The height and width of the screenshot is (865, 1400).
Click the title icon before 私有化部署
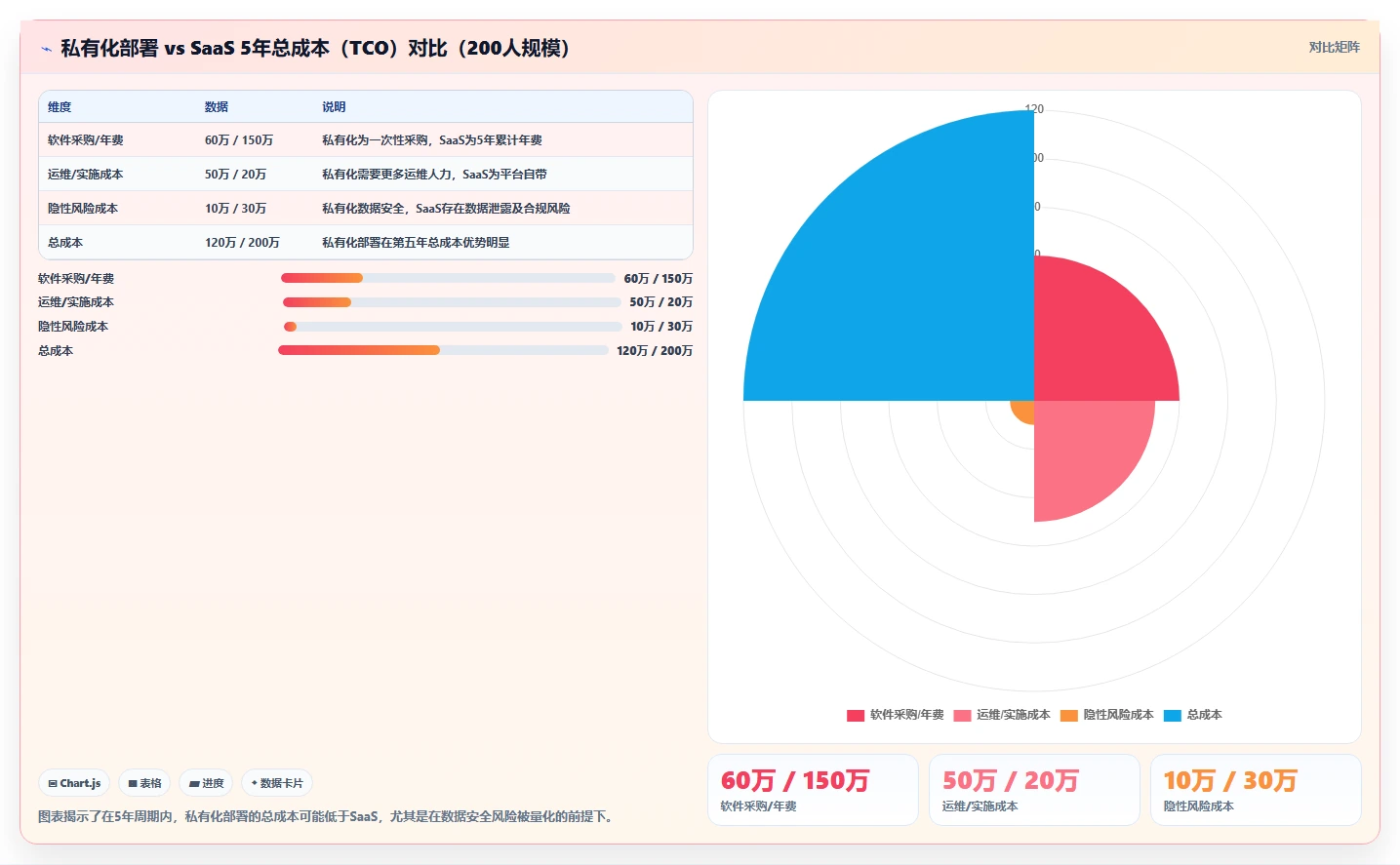pos(46,49)
